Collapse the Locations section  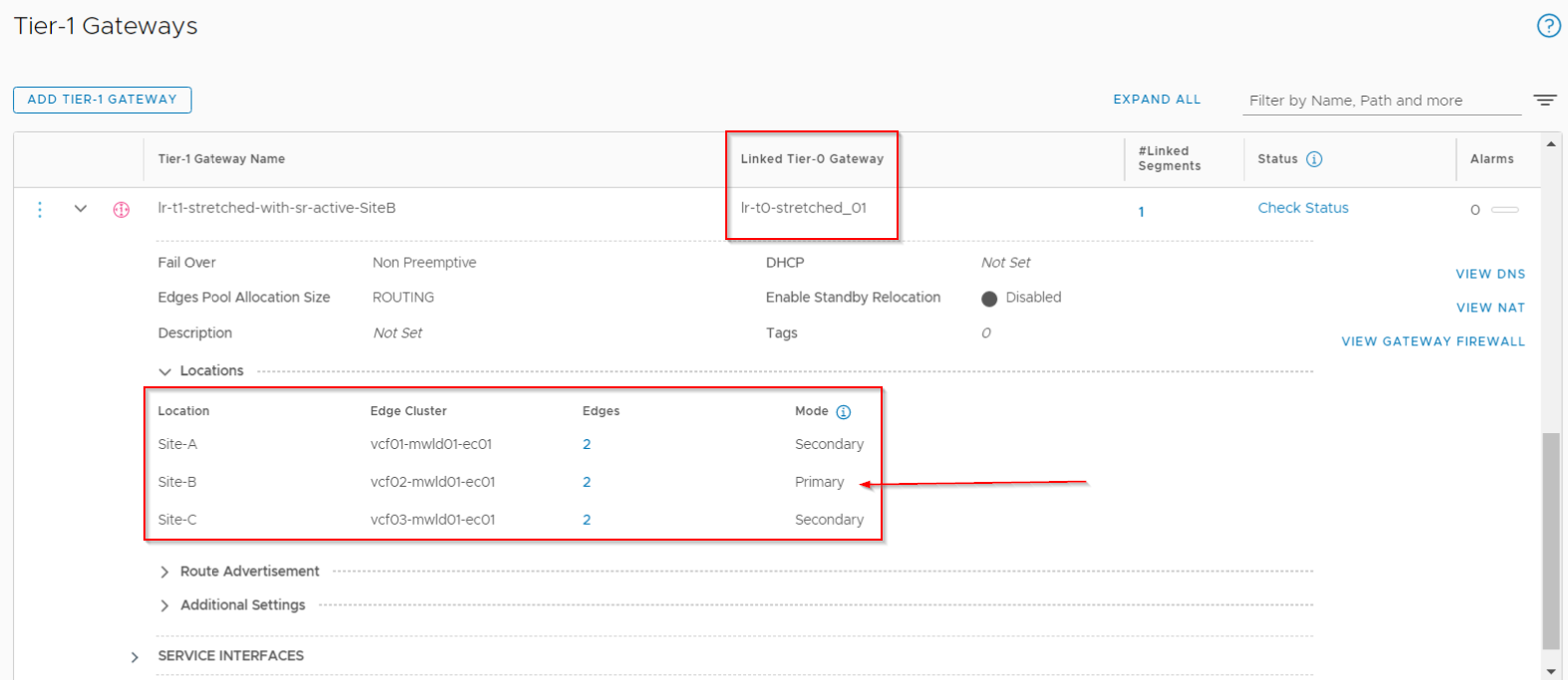tap(165, 371)
